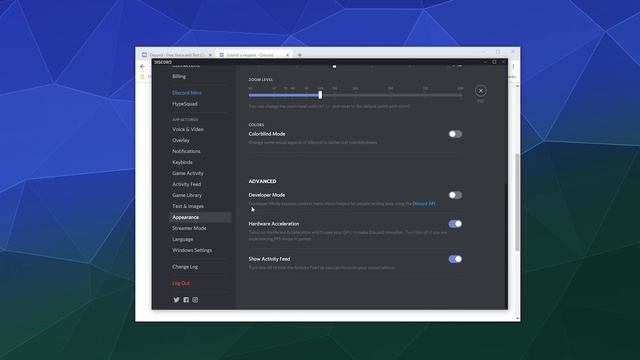Open Discord's Instagram page icon
The image size is (640, 360).
coord(195,300)
